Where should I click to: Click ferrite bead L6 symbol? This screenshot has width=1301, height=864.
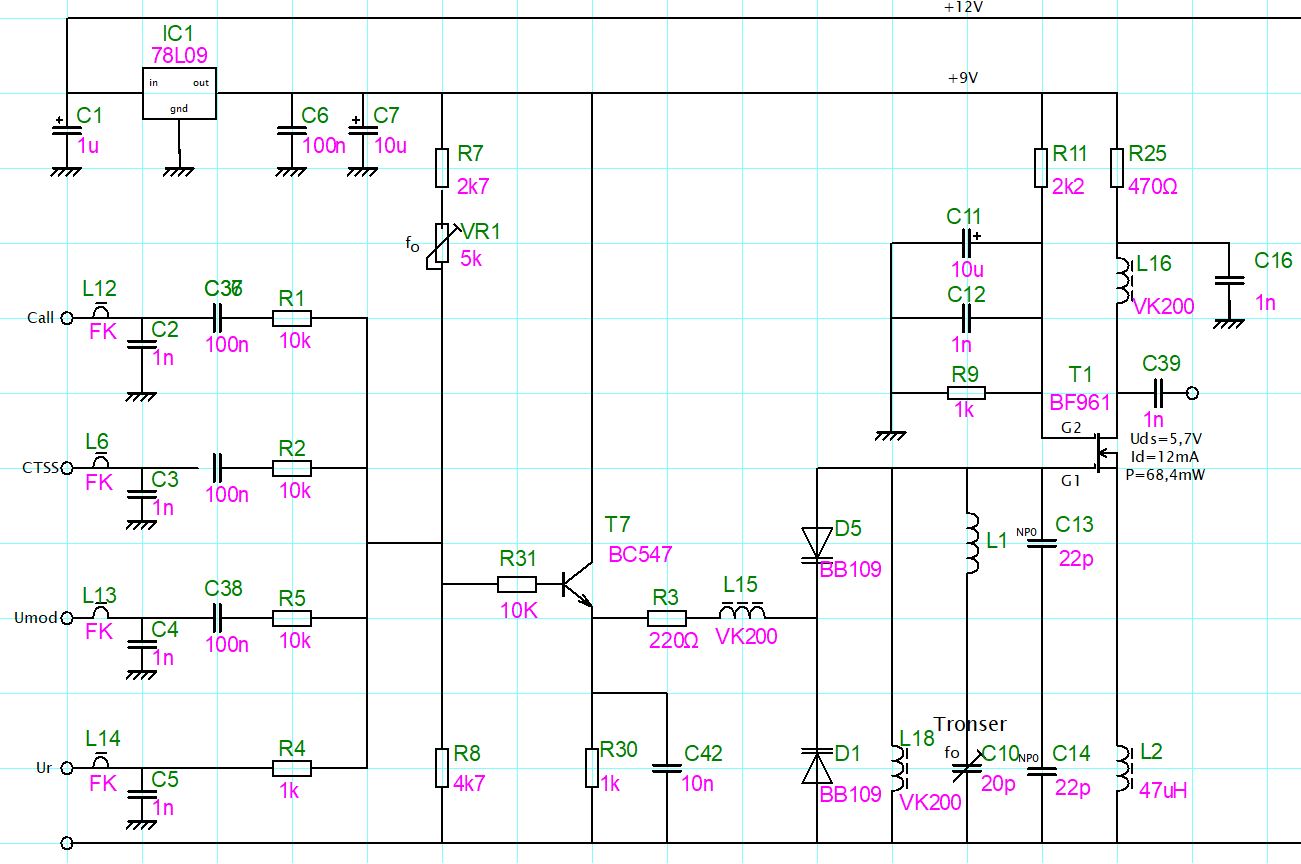100,463
